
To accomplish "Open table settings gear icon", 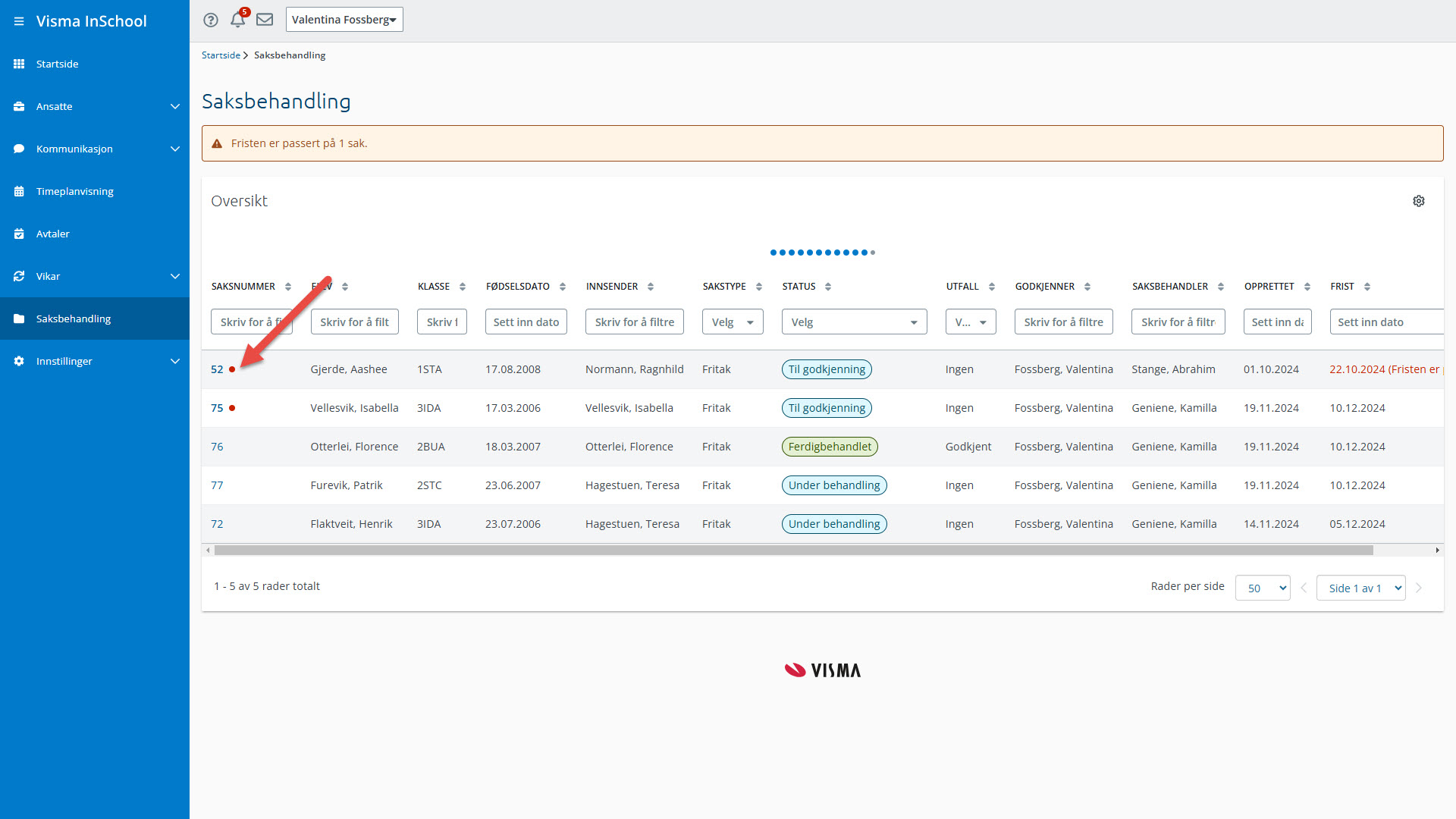I will coord(1419,201).
